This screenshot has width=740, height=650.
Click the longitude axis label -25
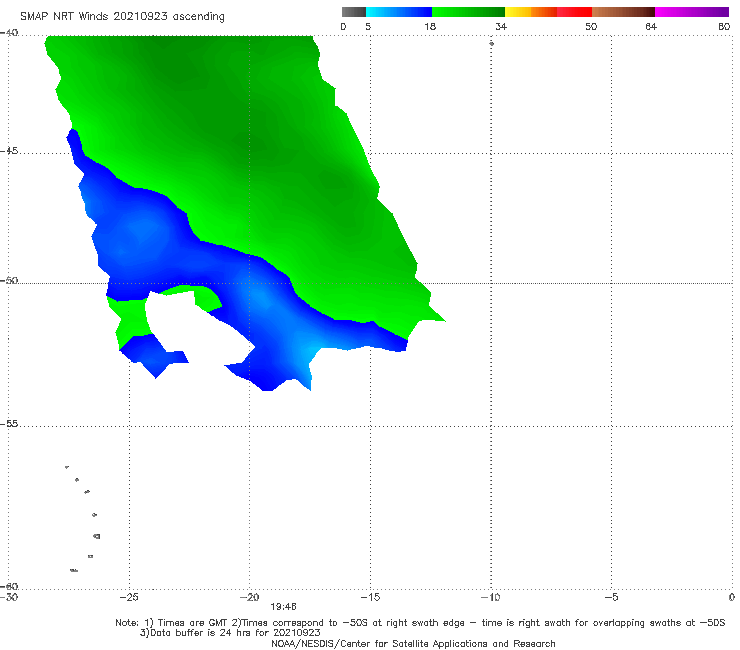[x=129, y=597]
